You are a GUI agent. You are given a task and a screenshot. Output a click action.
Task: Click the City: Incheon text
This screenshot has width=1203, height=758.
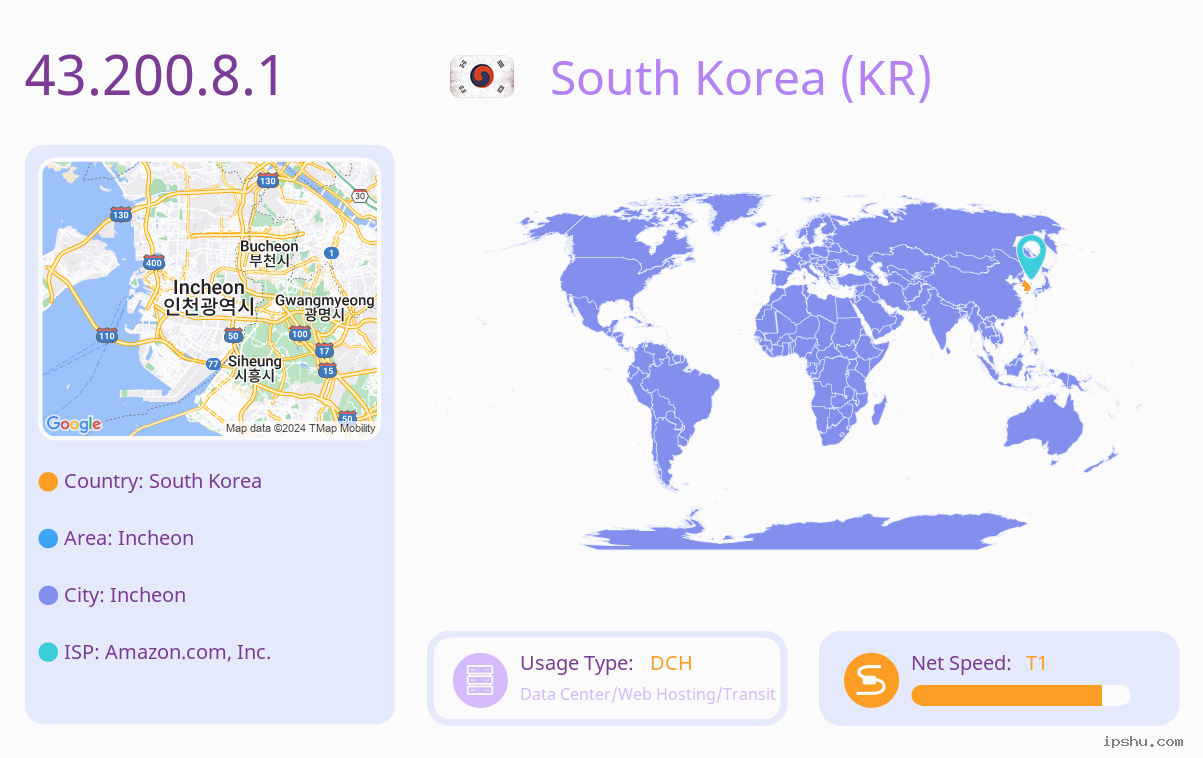[125, 595]
